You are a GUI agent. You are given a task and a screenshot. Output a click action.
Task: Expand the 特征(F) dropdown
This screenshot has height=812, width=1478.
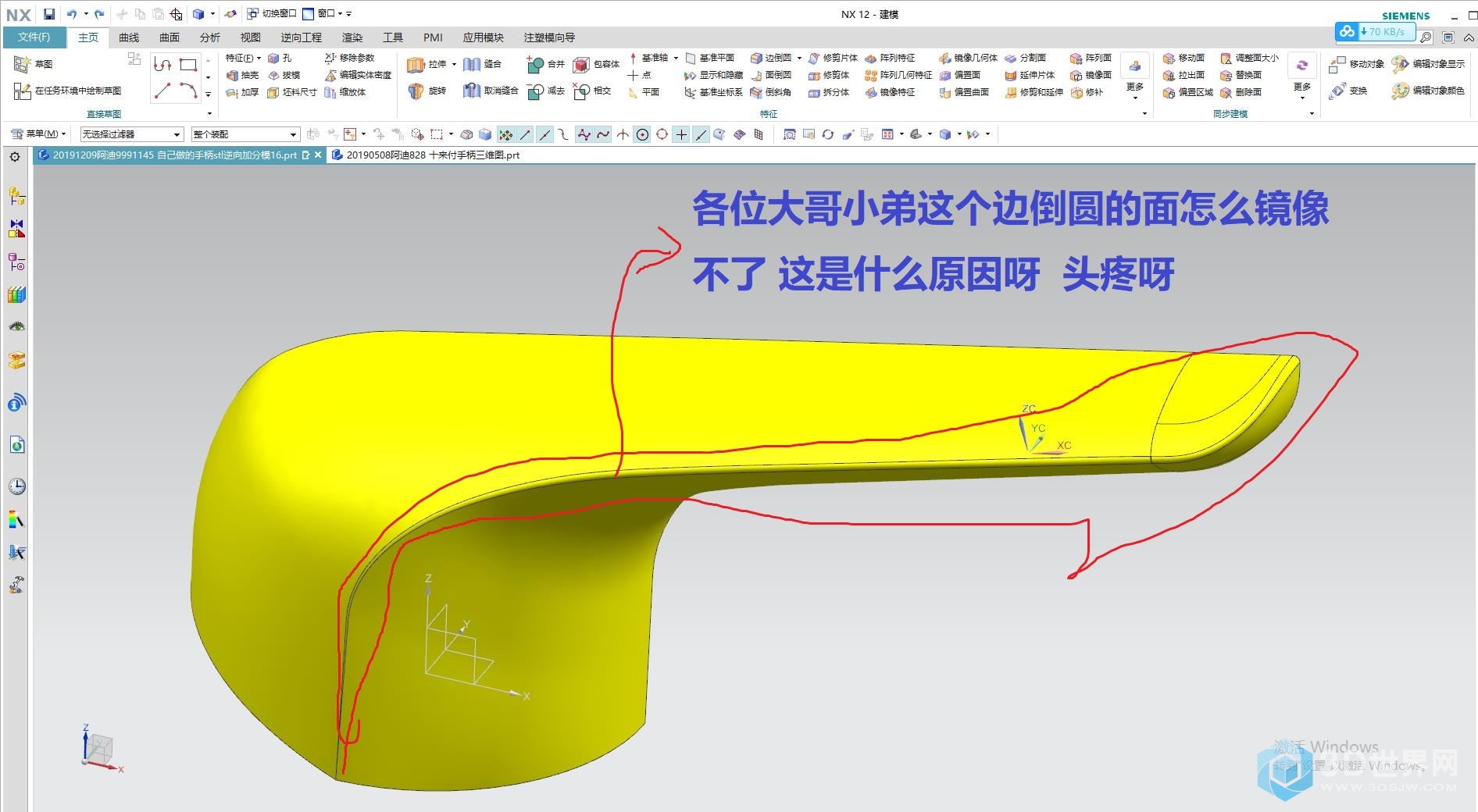243,58
